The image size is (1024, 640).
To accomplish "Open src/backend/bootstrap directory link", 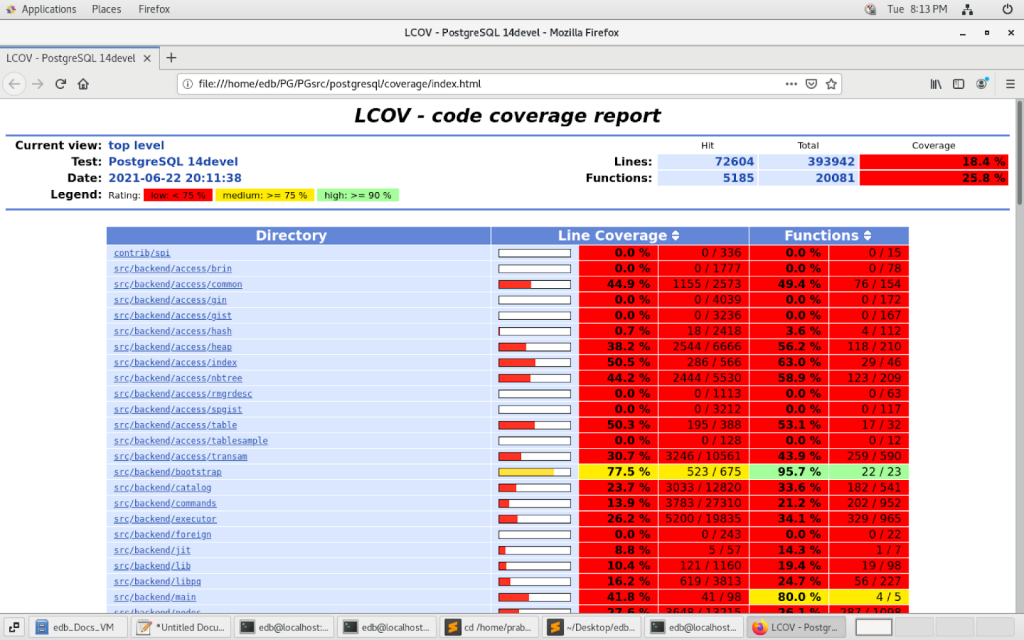I will point(167,472).
